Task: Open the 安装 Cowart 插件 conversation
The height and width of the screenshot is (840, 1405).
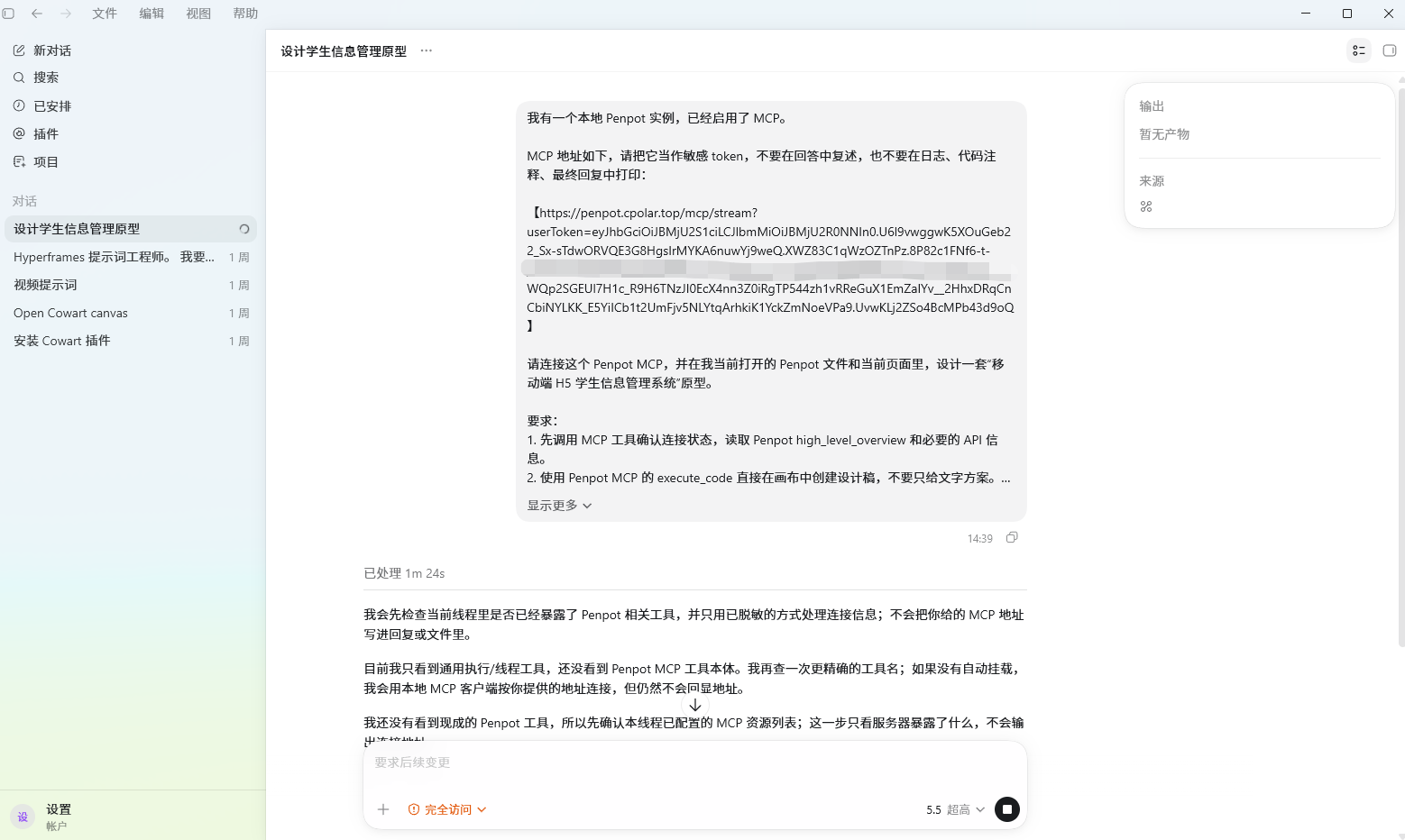Action: coord(131,341)
